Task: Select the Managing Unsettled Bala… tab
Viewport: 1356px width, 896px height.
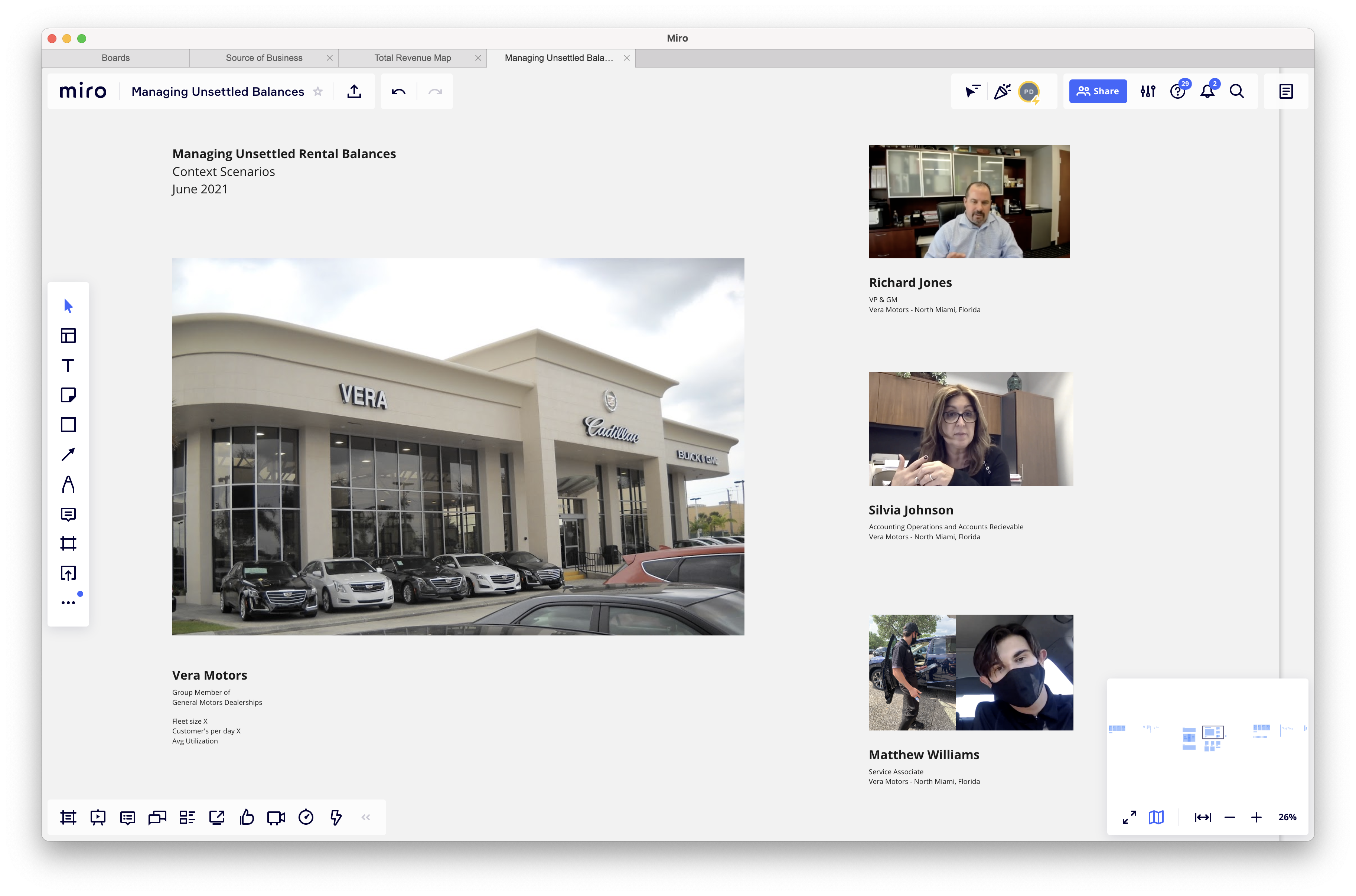Action: (558, 58)
